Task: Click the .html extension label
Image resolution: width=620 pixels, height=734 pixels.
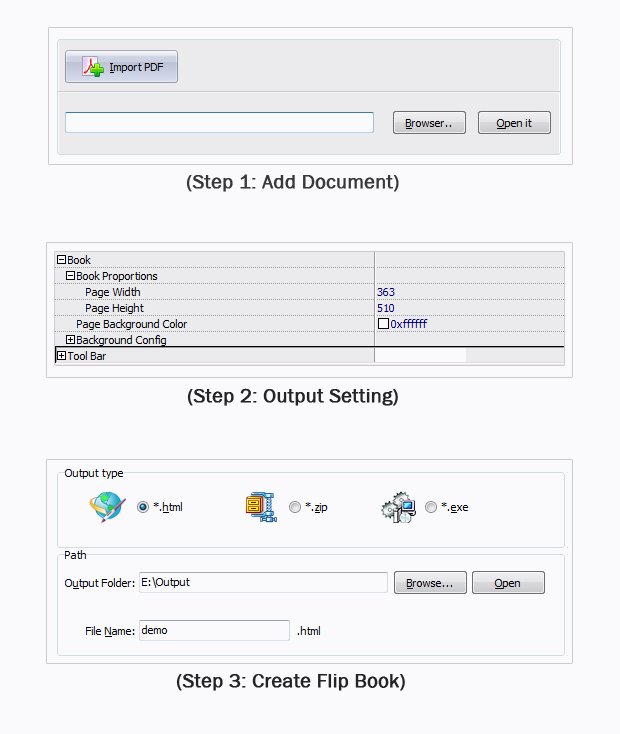Action: point(309,631)
